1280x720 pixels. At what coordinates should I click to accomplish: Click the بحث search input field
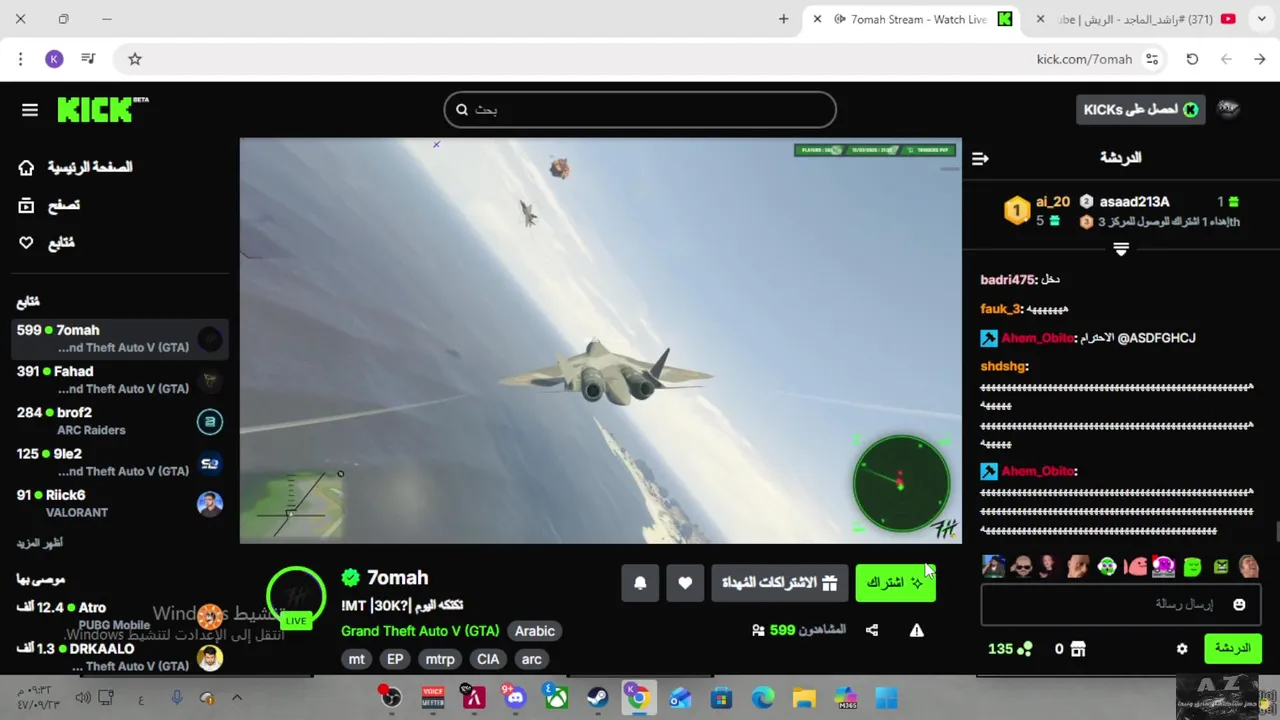pos(640,110)
